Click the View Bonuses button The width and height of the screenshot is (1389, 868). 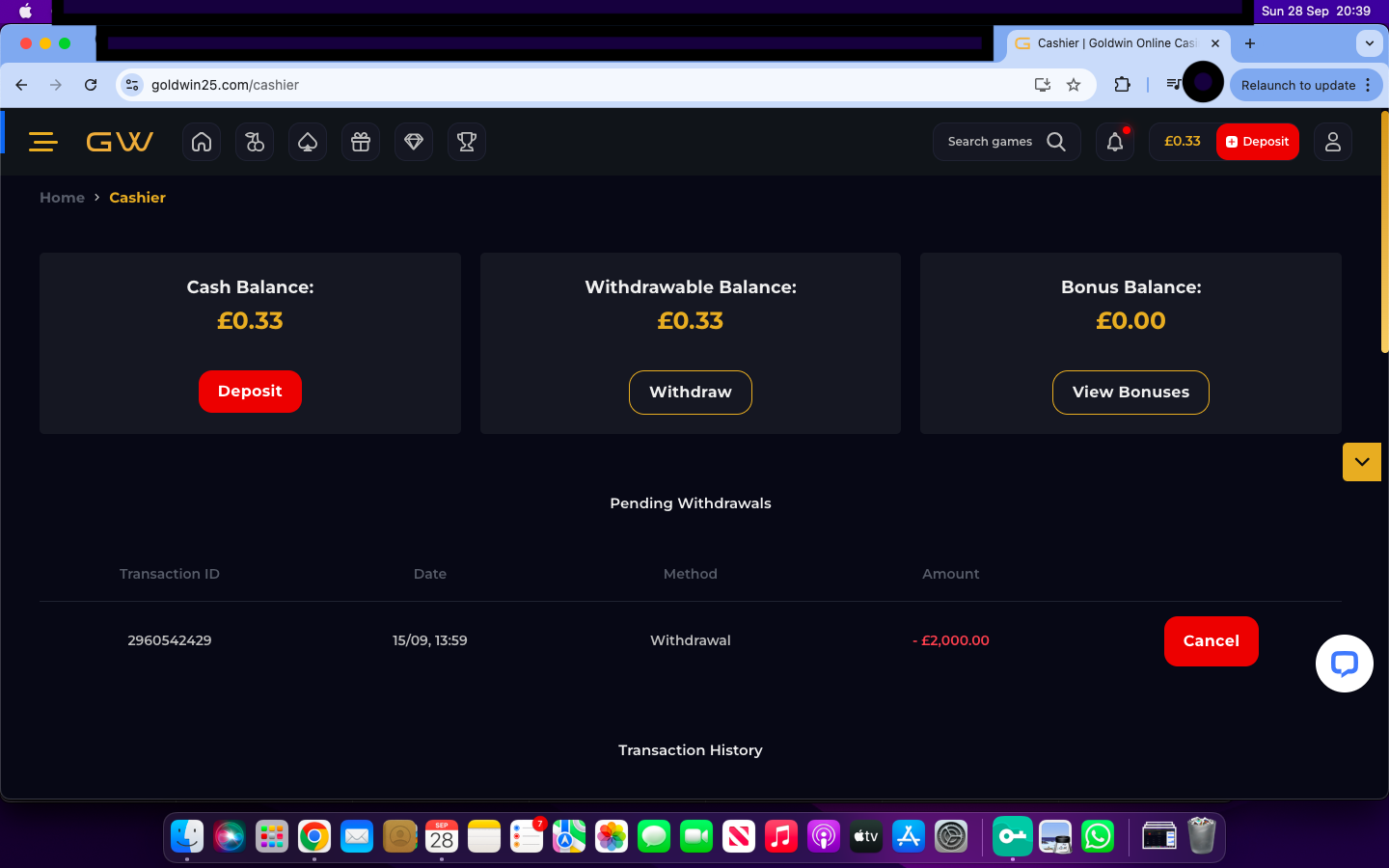1130,393
